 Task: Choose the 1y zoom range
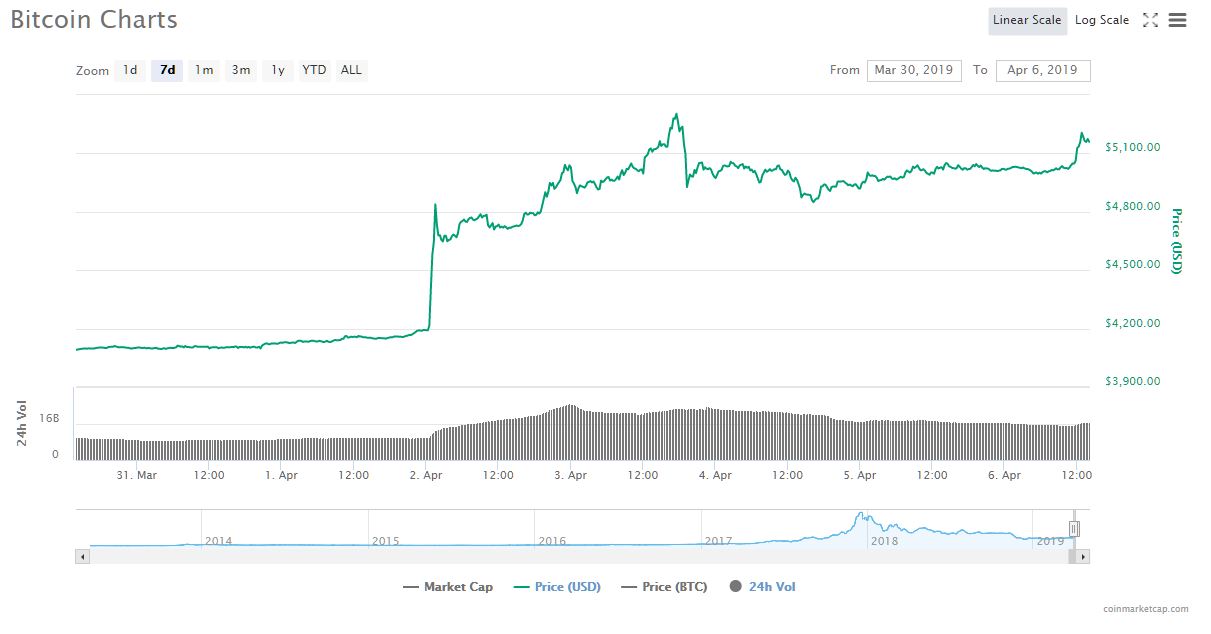(277, 70)
